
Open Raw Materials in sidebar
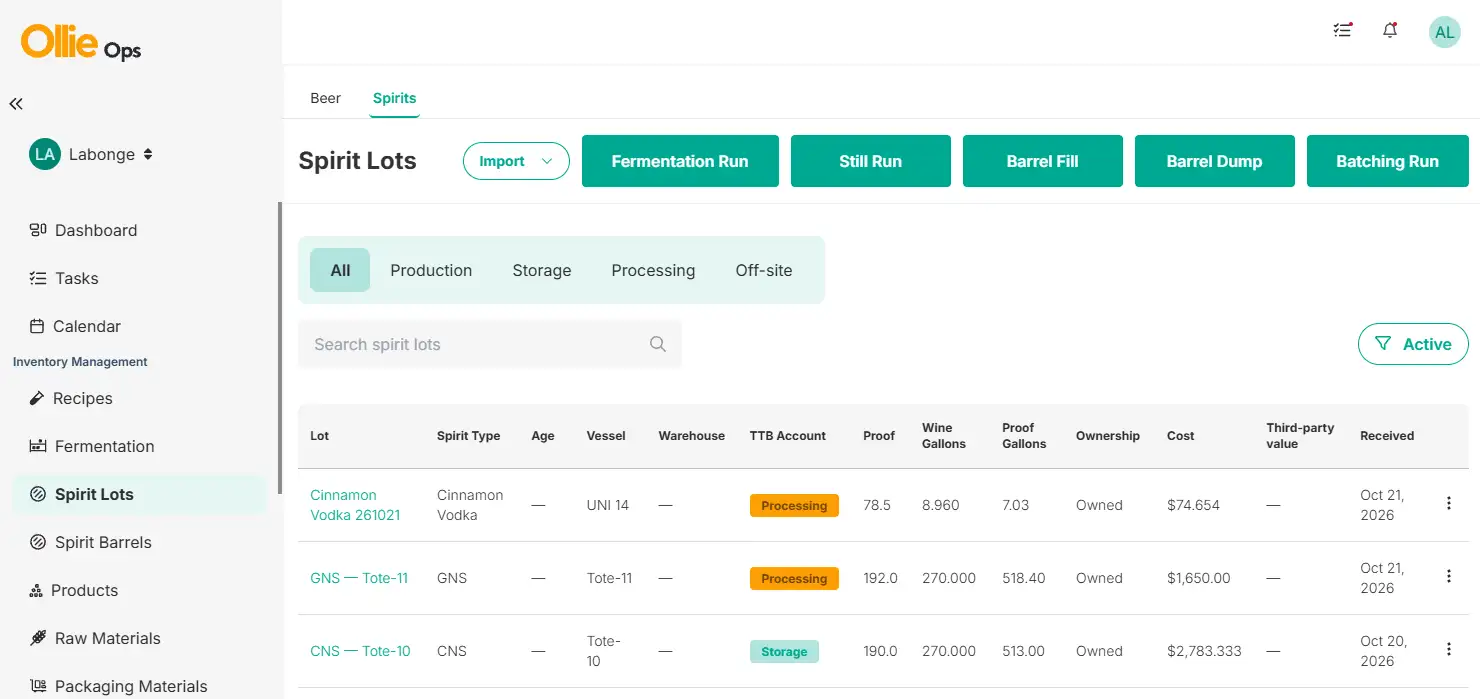[108, 638]
